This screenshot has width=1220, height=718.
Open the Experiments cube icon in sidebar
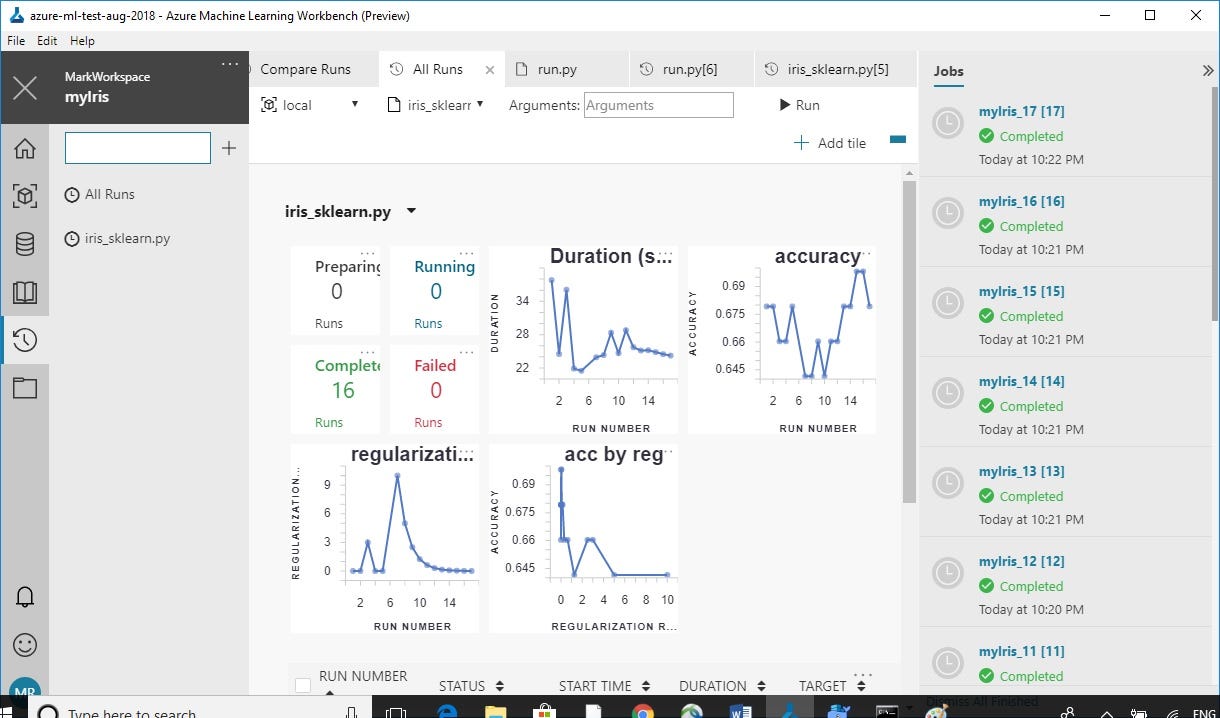coord(25,196)
